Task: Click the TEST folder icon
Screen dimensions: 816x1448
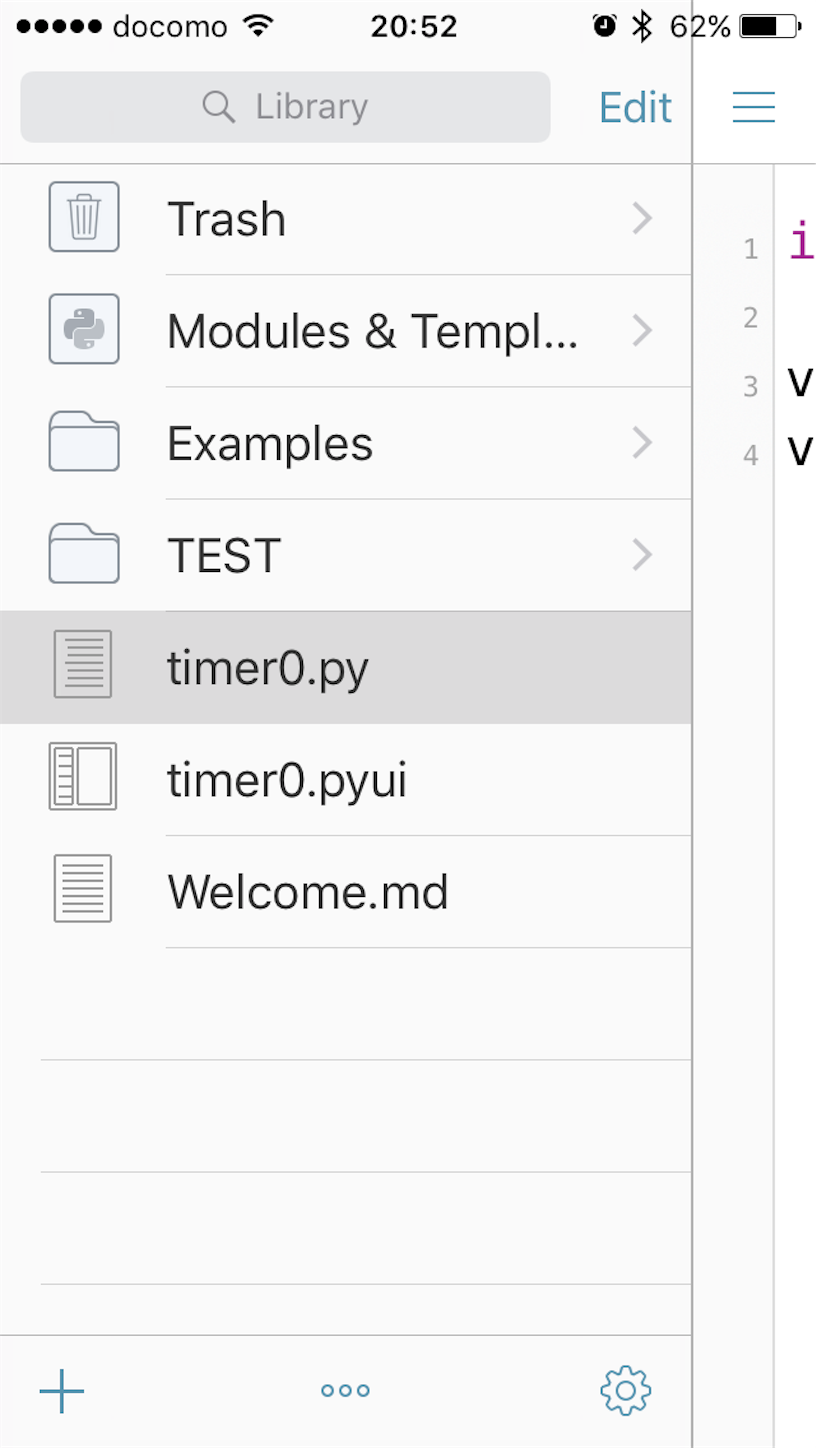Action: tap(84, 554)
